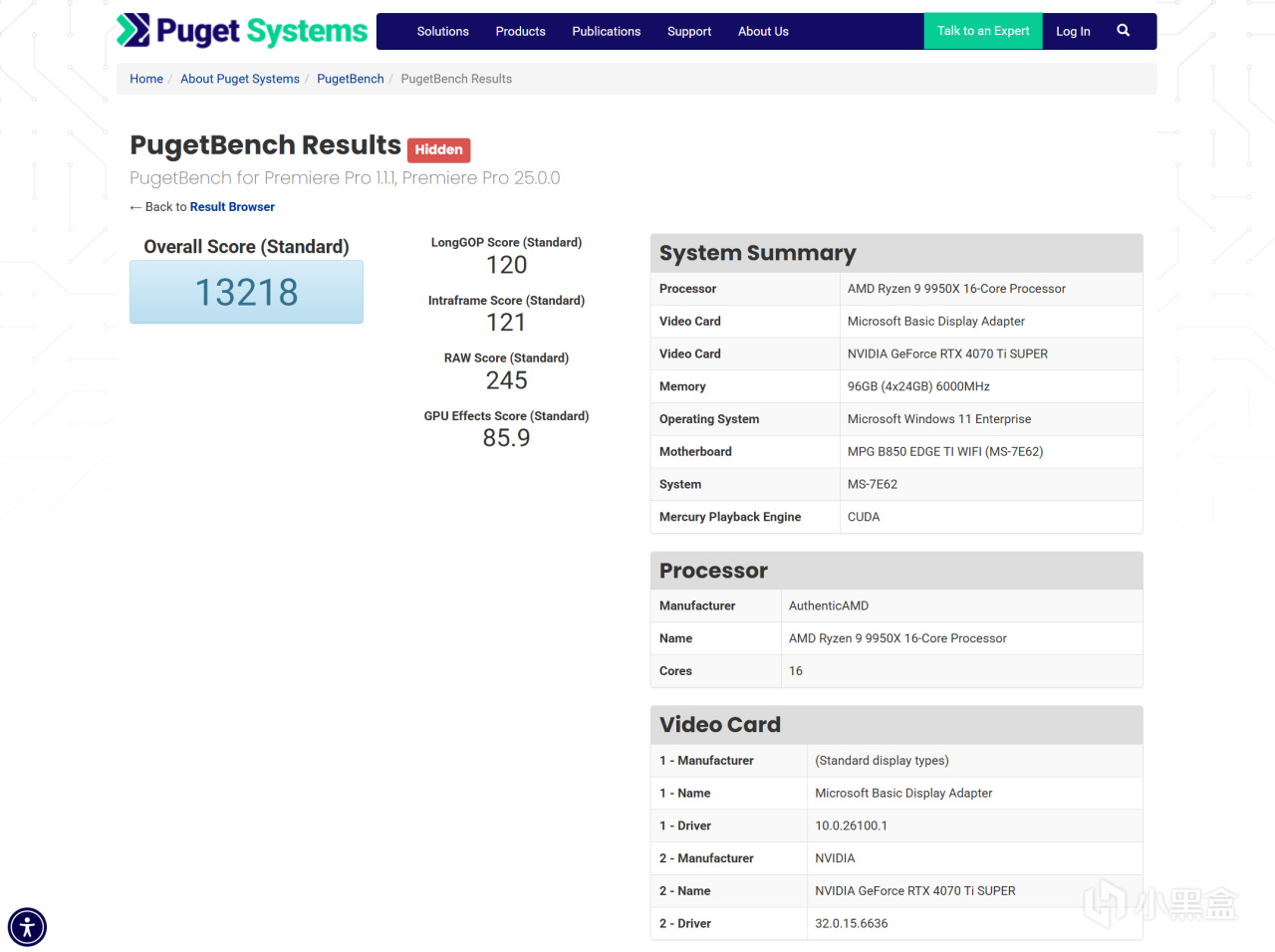Select System Summary AMD Ryzen 9 9950X value
This screenshot has width=1275, height=952.
(956, 289)
